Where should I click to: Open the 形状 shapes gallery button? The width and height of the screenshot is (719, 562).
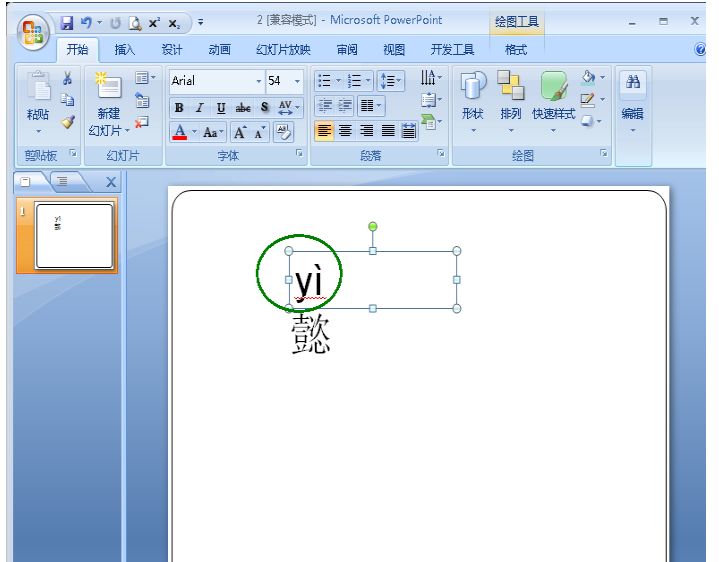pos(473,102)
